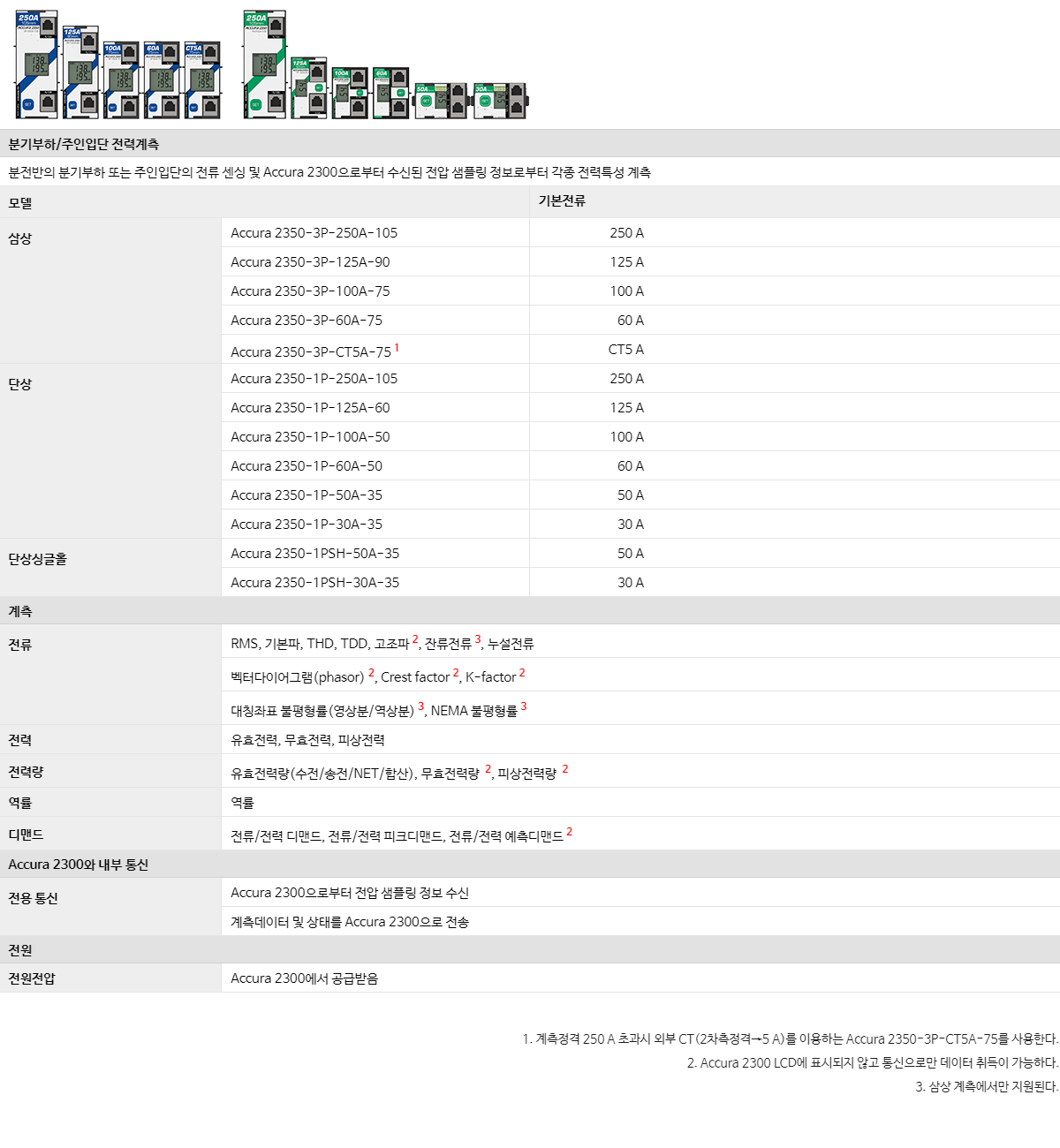Click the blue 125A three-phase meter image
Viewport: 1060px width, 1148px height.
pos(80,72)
